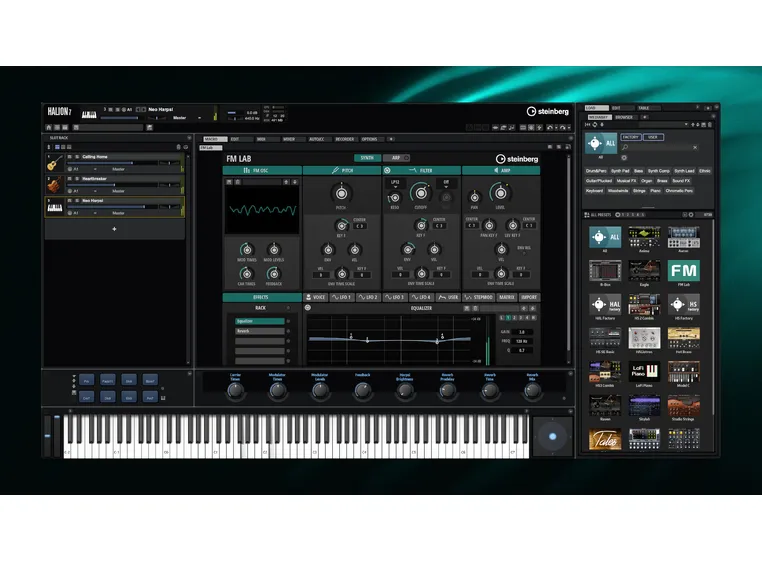Click the HALion 7 logo
Viewport: 762px width, 562px height.
click(59, 112)
